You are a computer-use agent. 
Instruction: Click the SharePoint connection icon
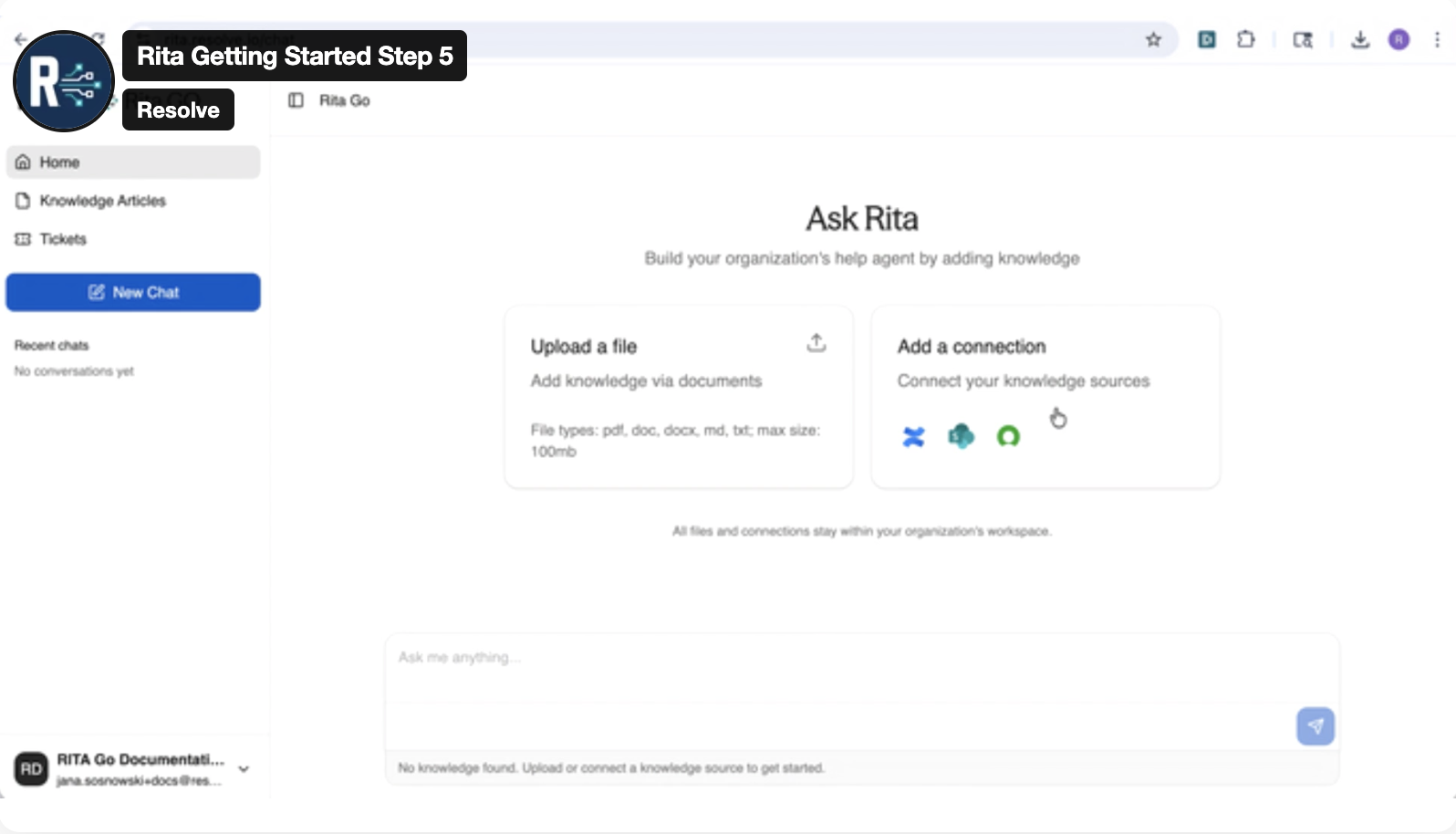(x=961, y=437)
